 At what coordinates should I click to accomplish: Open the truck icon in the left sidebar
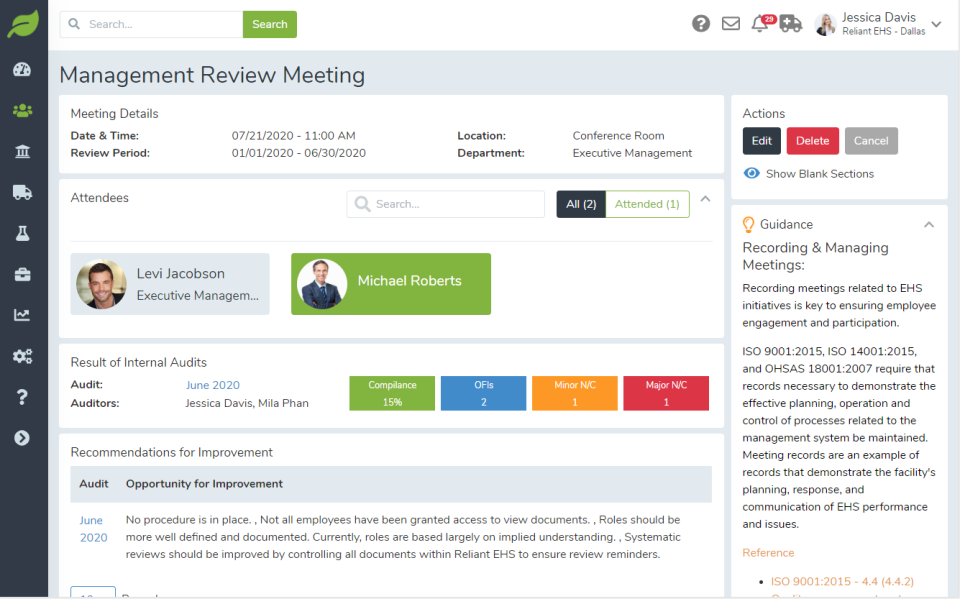pyautogui.click(x=22, y=192)
